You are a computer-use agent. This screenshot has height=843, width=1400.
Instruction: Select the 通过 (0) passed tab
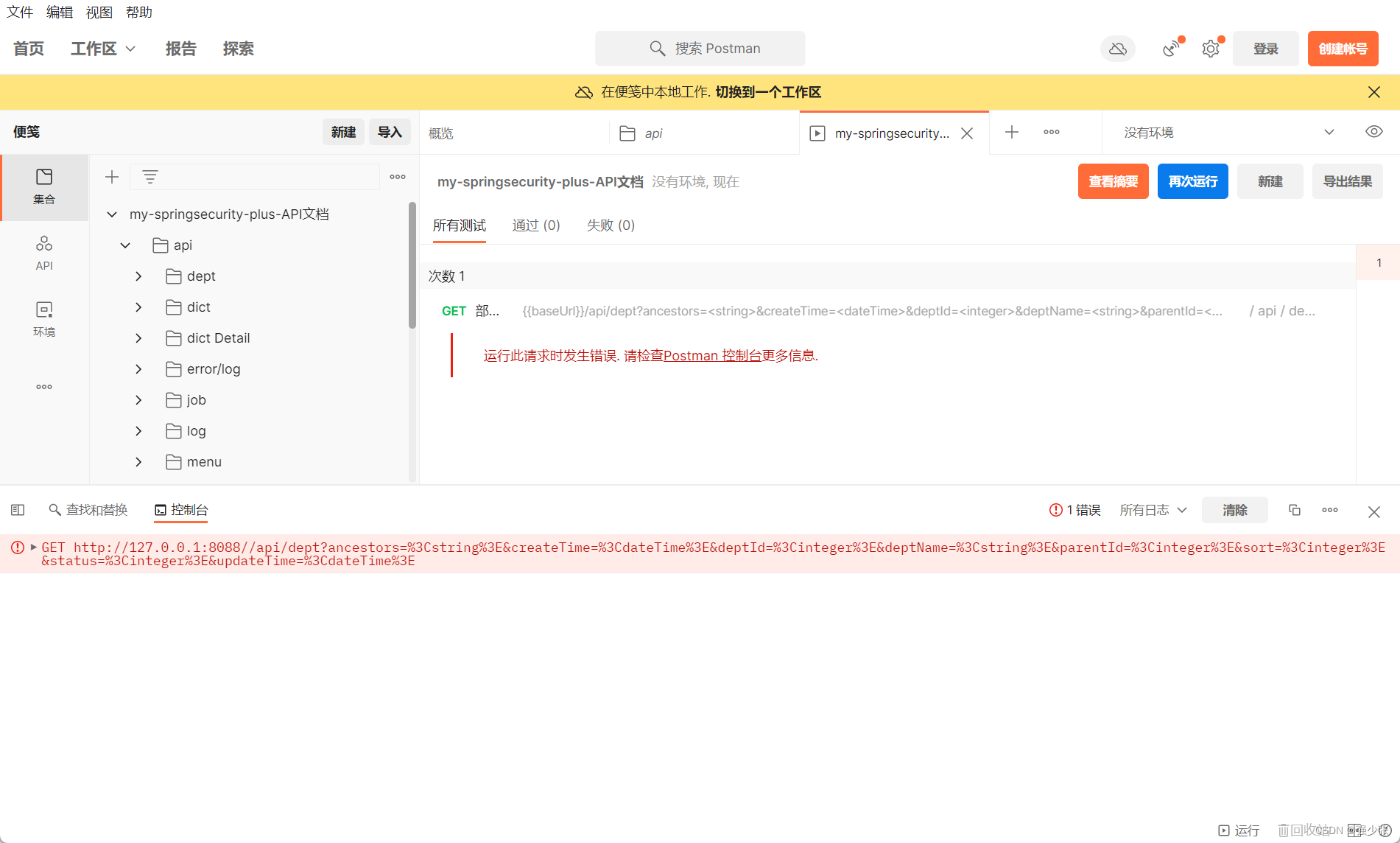pyautogui.click(x=536, y=225)
